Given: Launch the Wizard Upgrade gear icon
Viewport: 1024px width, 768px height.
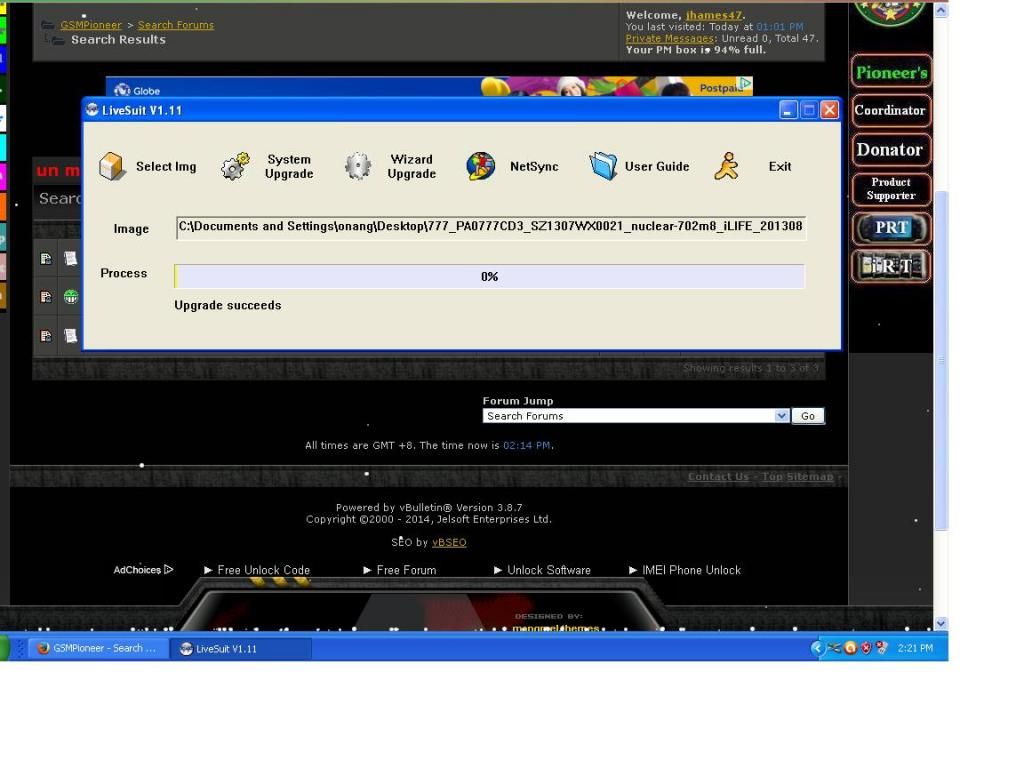Looking at the screenshot, I should click(358, 166).
